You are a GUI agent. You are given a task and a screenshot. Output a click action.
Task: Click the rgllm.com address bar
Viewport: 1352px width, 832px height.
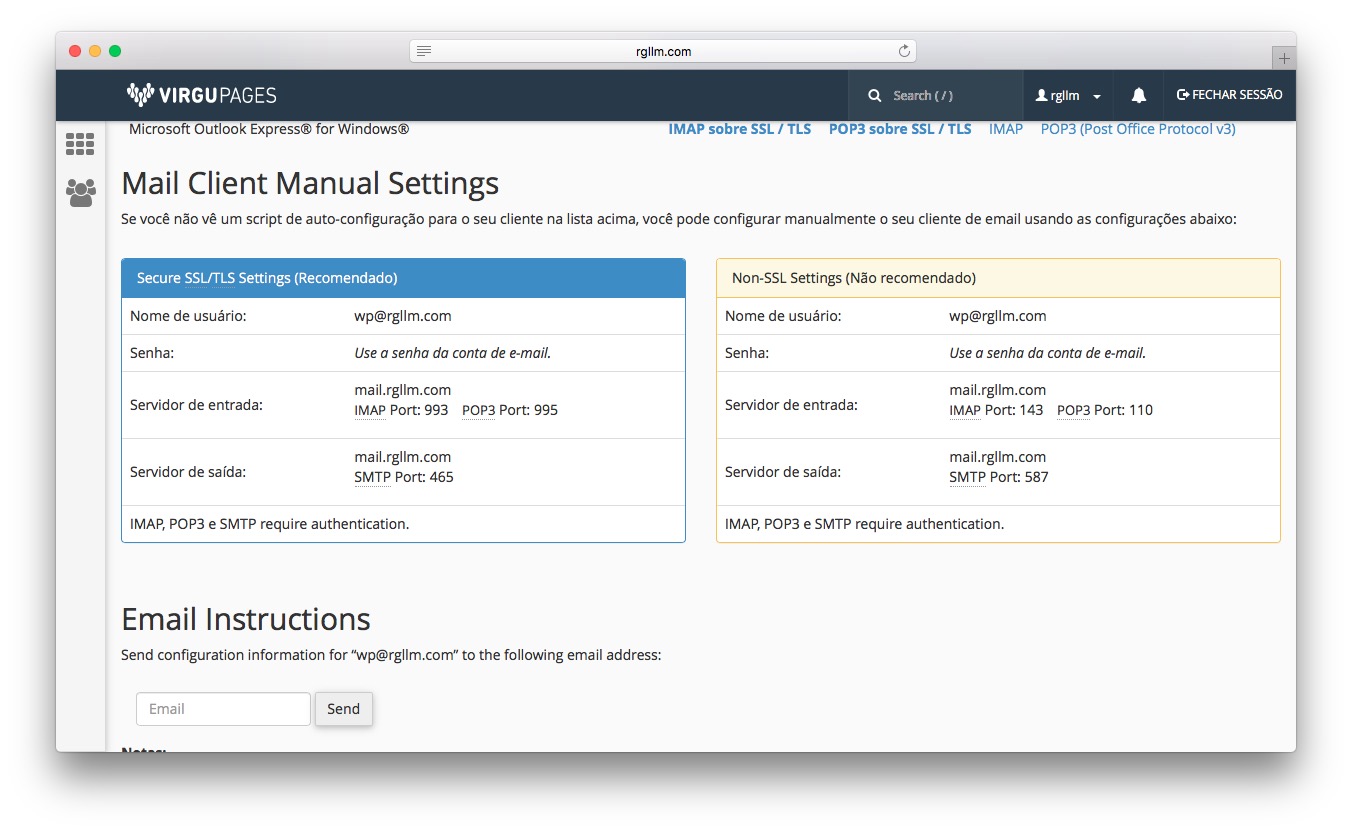[x=663, y=51]
